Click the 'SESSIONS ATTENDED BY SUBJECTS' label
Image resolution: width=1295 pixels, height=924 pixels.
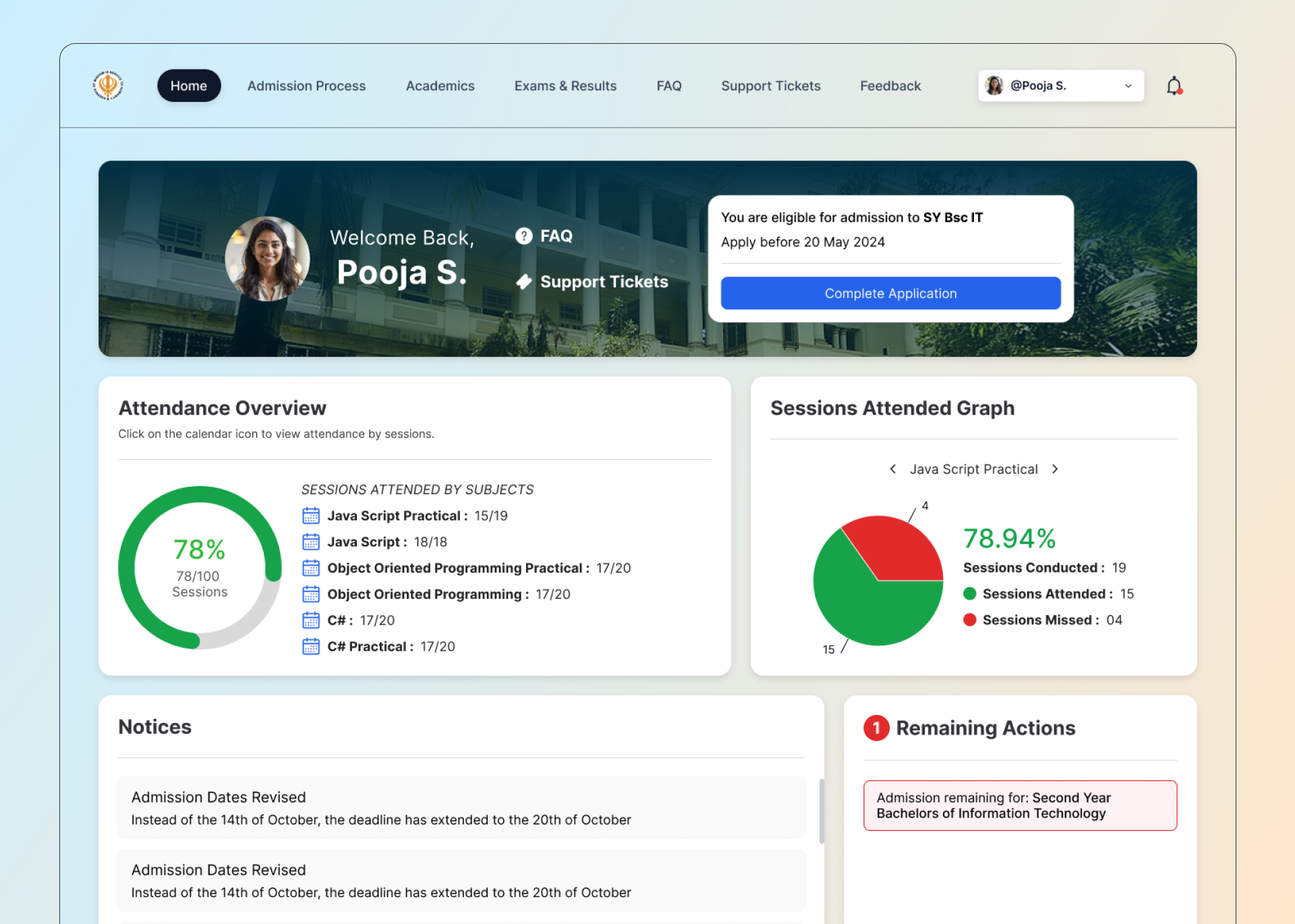pyautogui.click(x=418, y=490)
